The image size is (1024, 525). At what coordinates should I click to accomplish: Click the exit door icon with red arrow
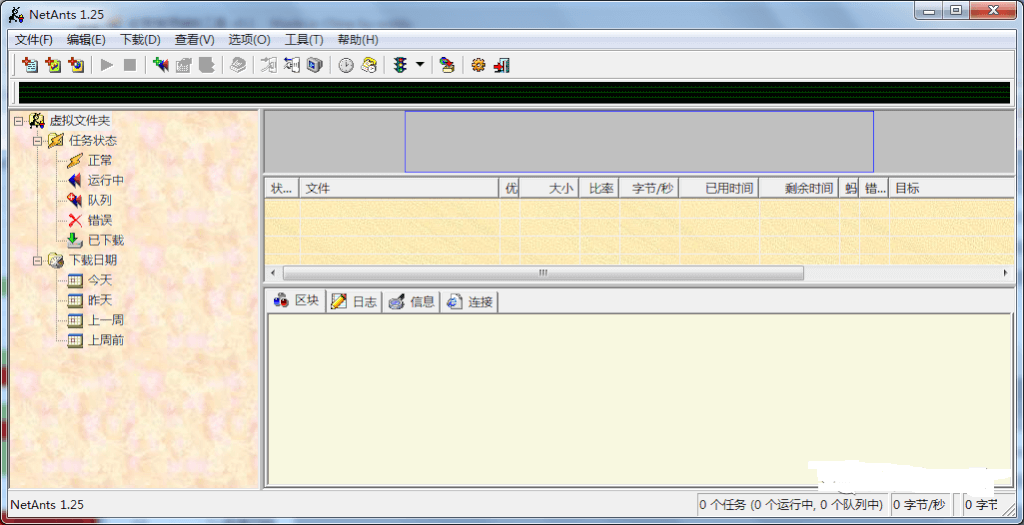click(502, 65)
